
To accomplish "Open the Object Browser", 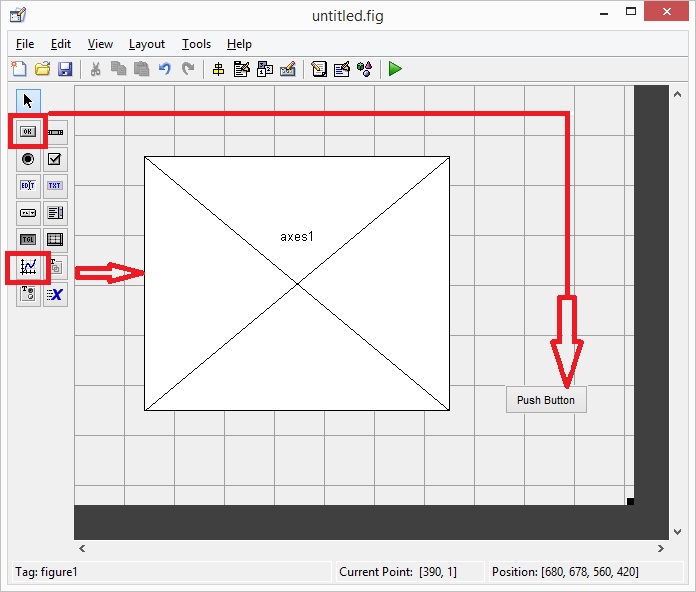I will 364,69.
